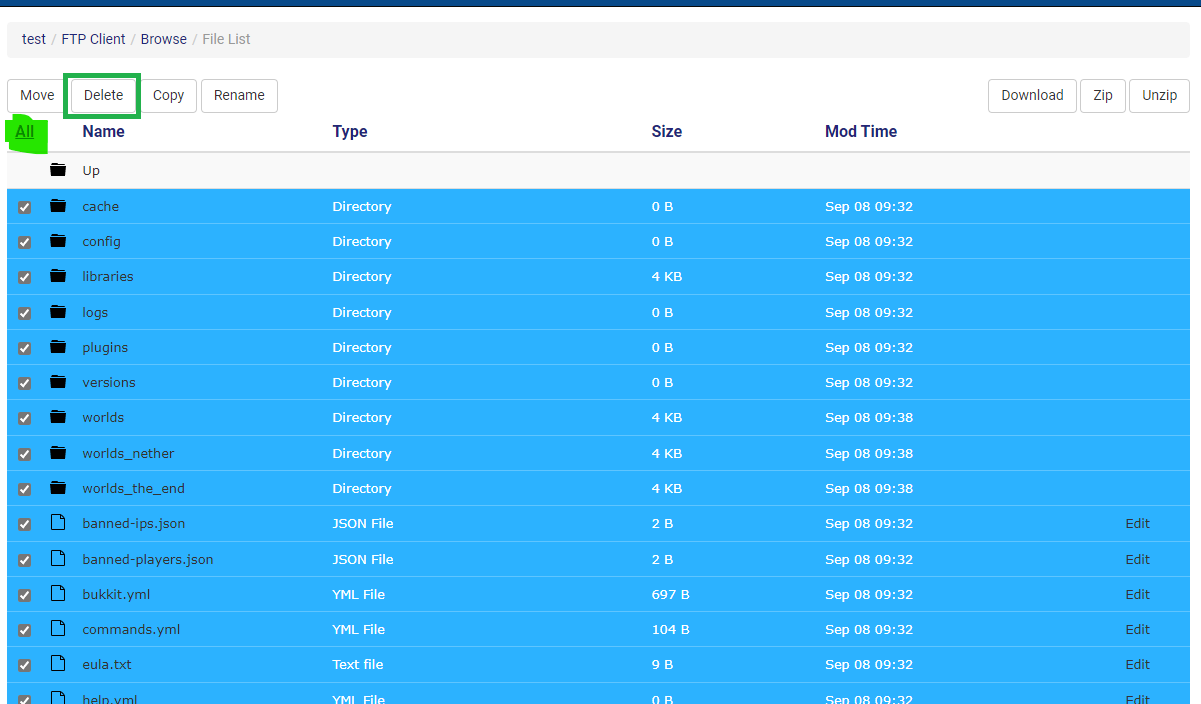This screenshot has width=1201, height=704.
Task: Click the eula.txt file icon
Action: click(58, 664)
